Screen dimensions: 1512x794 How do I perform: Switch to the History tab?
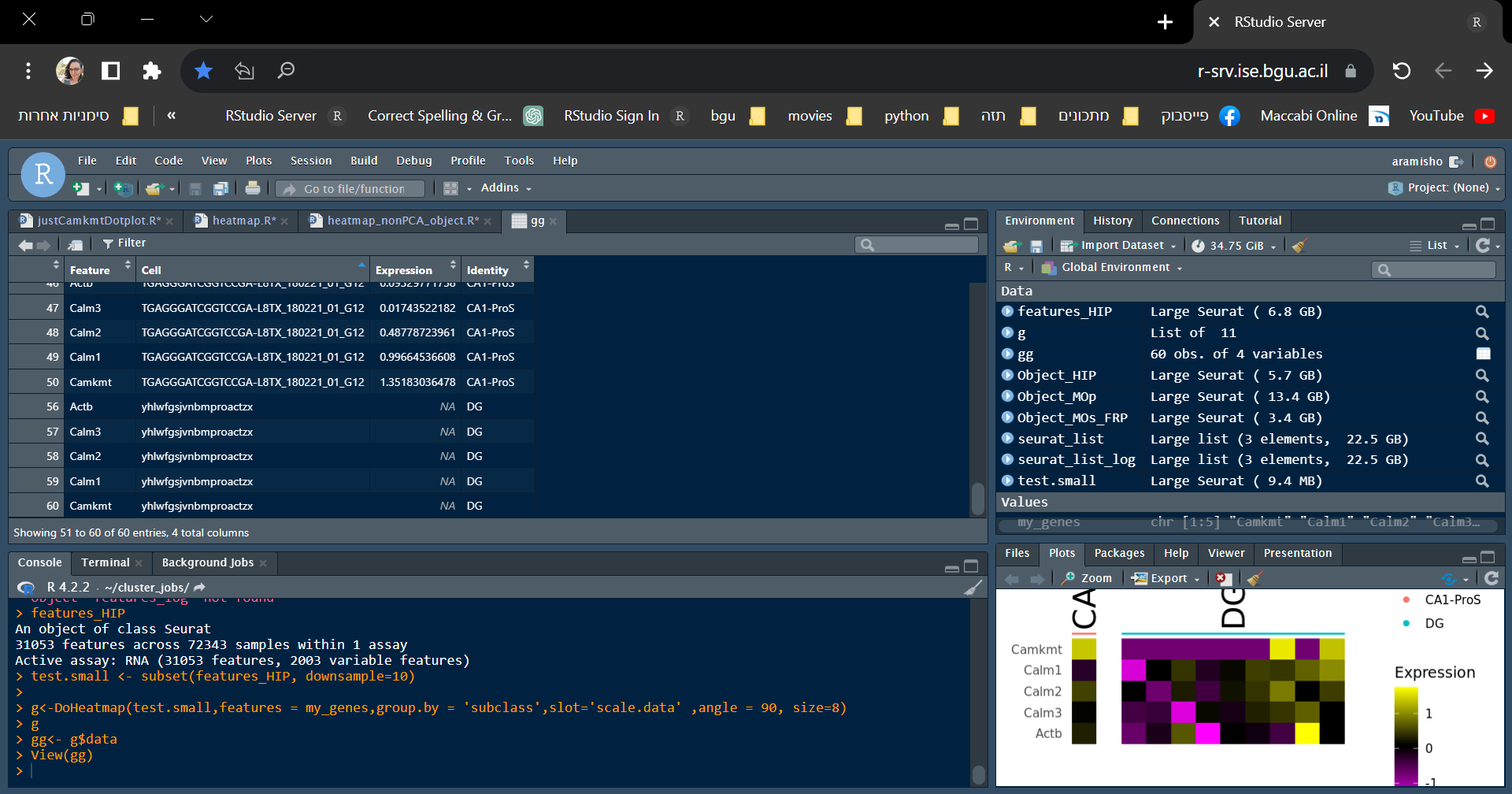pos(1113,221)
